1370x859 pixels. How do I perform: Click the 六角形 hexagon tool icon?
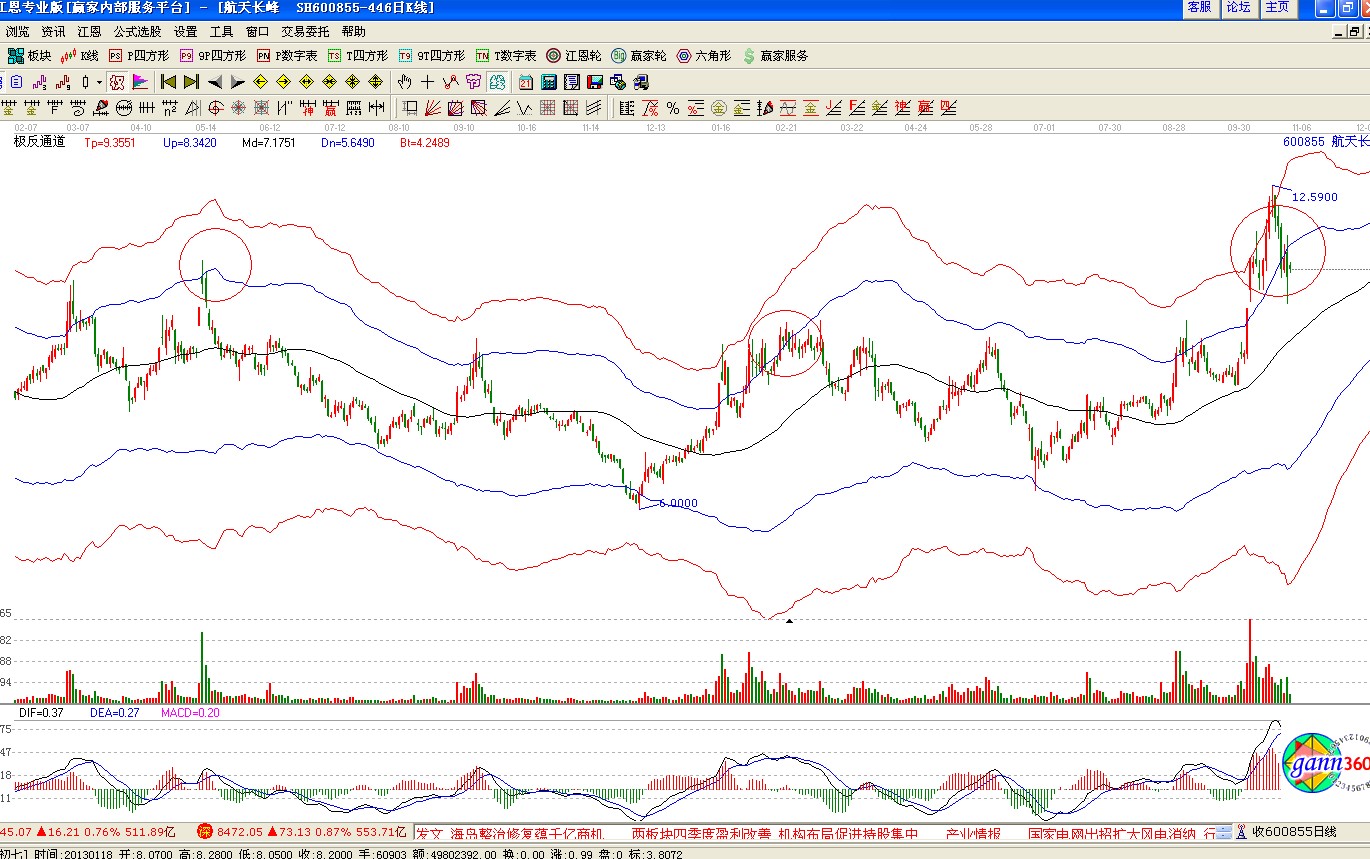(x=704, y=56)
